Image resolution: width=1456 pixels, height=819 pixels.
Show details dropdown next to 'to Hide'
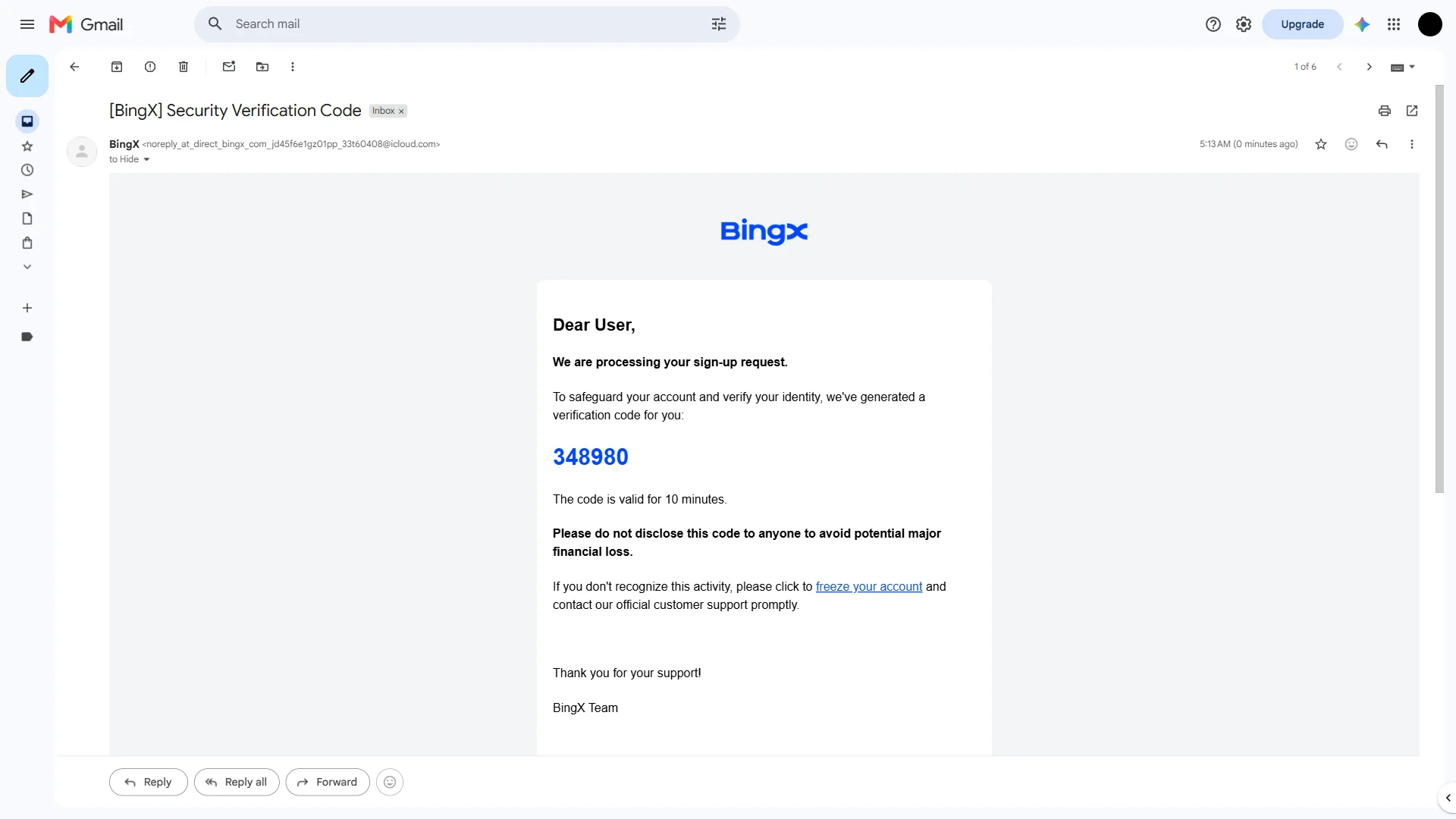146,159
